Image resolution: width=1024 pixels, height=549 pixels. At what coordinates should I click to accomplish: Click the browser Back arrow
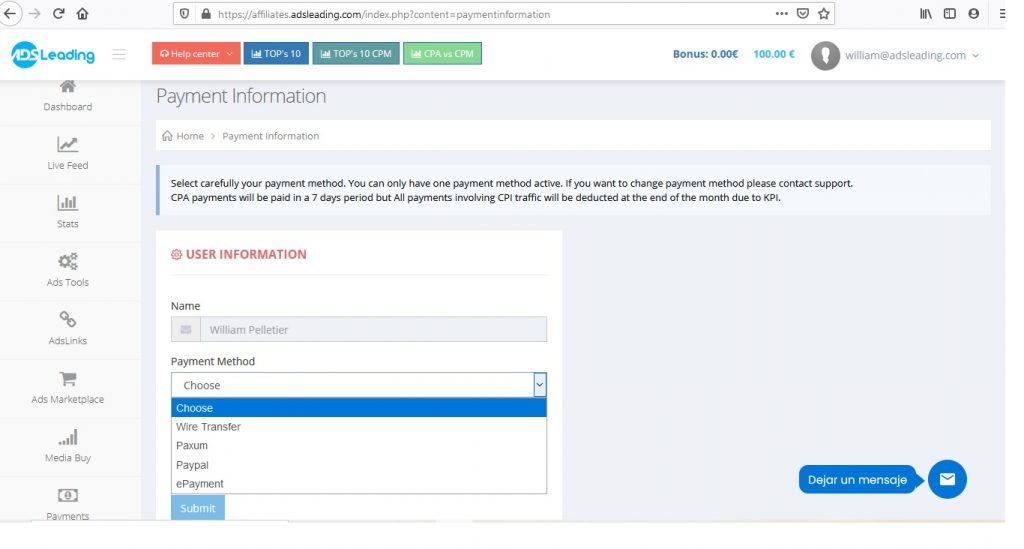tap(10, 14)
